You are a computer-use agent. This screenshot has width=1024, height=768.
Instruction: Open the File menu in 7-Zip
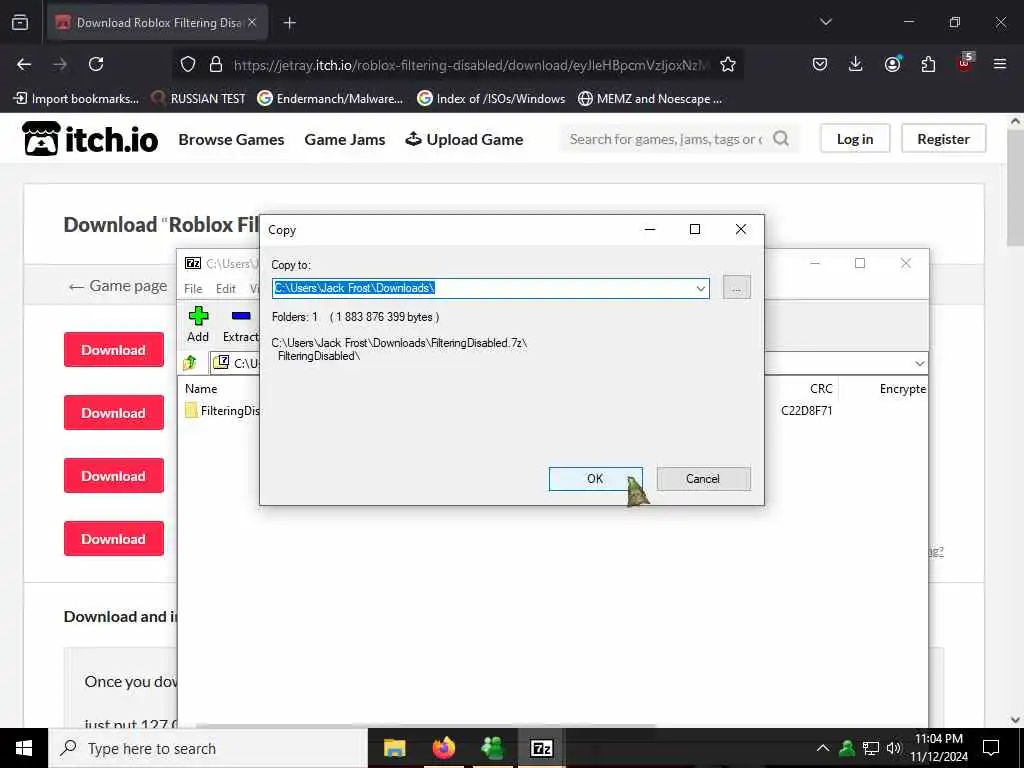tap(193, 289)
